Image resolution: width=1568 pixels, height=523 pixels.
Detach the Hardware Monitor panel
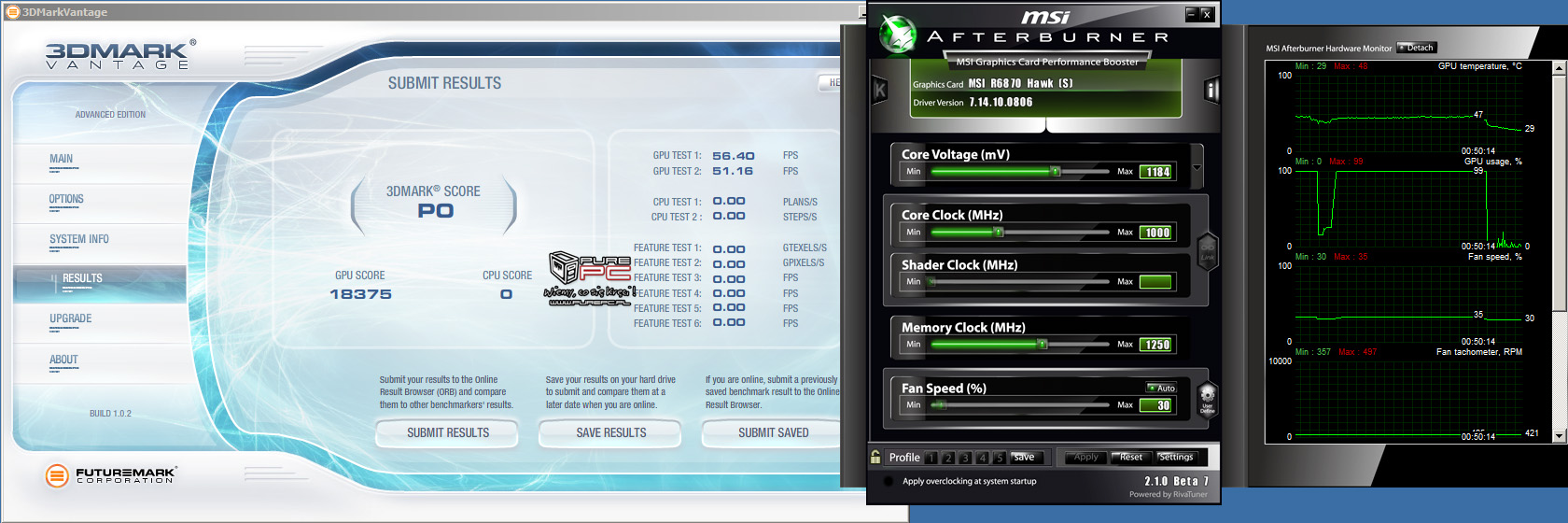pos(1416,48)
